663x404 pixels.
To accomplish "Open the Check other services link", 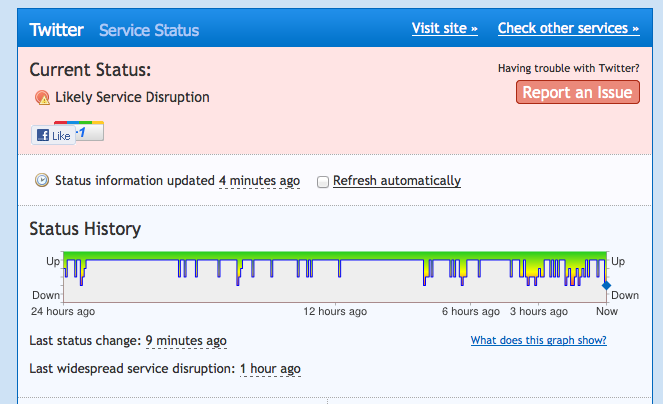I will click(568, 28).
